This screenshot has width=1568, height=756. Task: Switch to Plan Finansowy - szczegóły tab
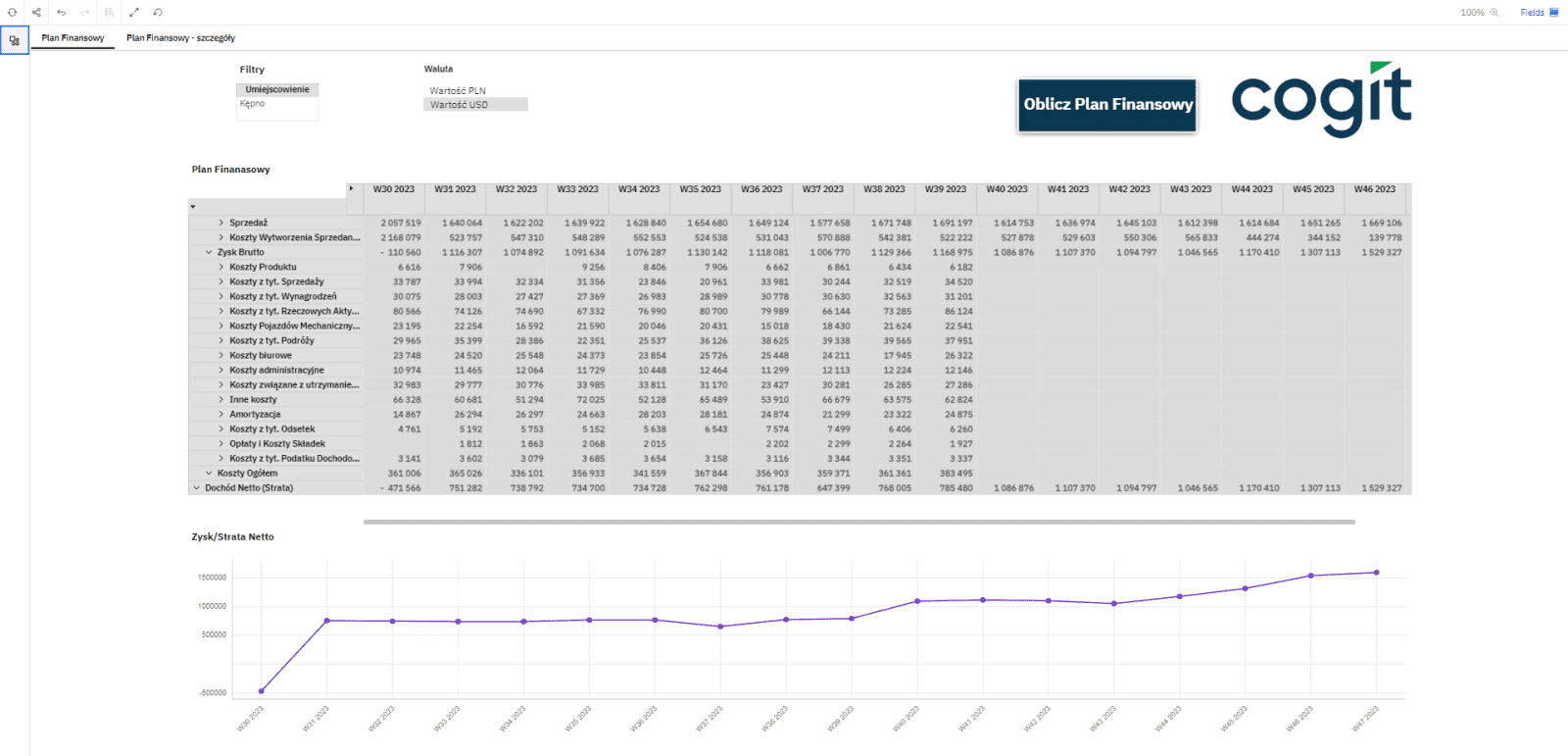point(180,38)
